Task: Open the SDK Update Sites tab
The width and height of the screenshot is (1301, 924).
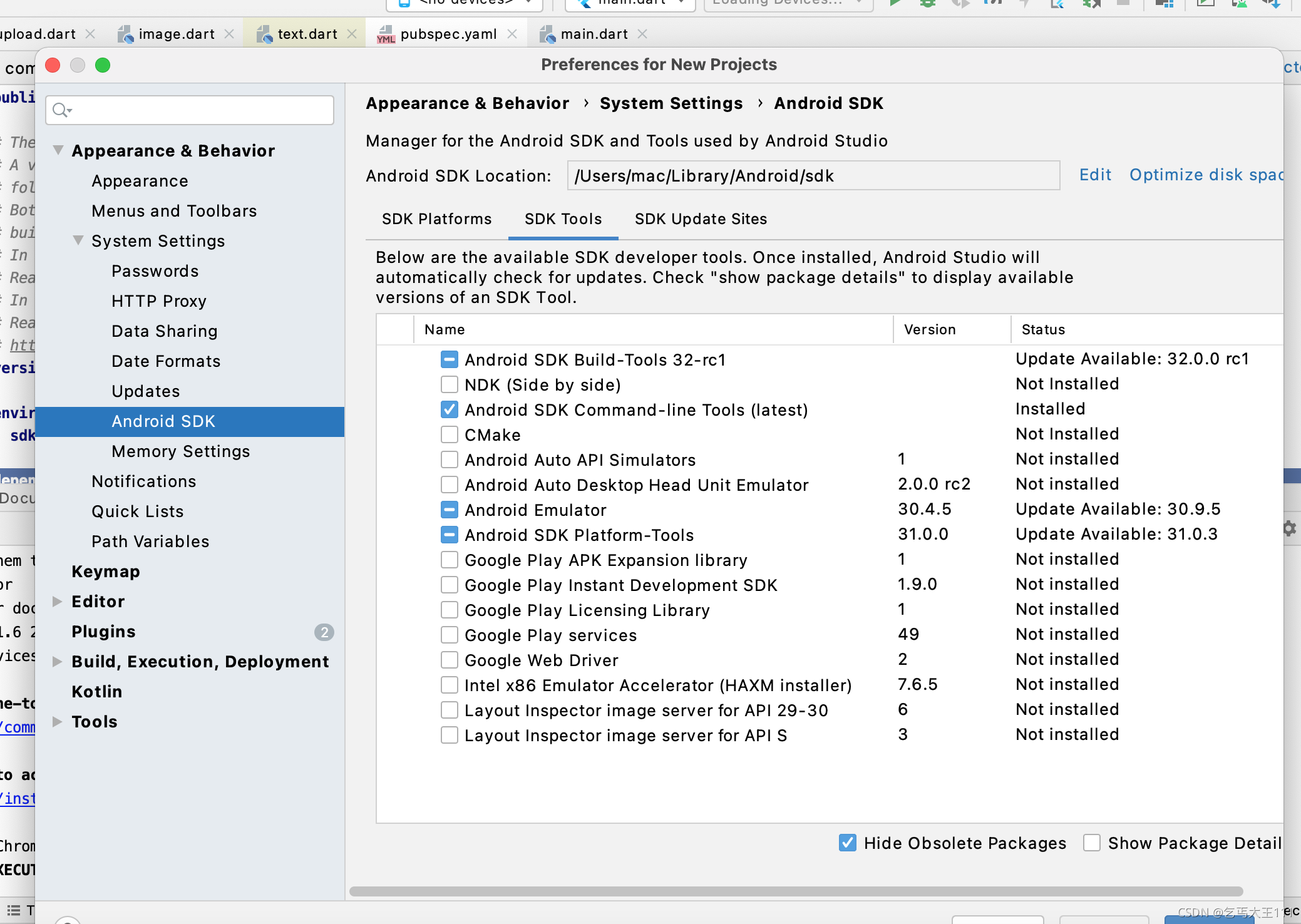Action: [x=701, y=219]
